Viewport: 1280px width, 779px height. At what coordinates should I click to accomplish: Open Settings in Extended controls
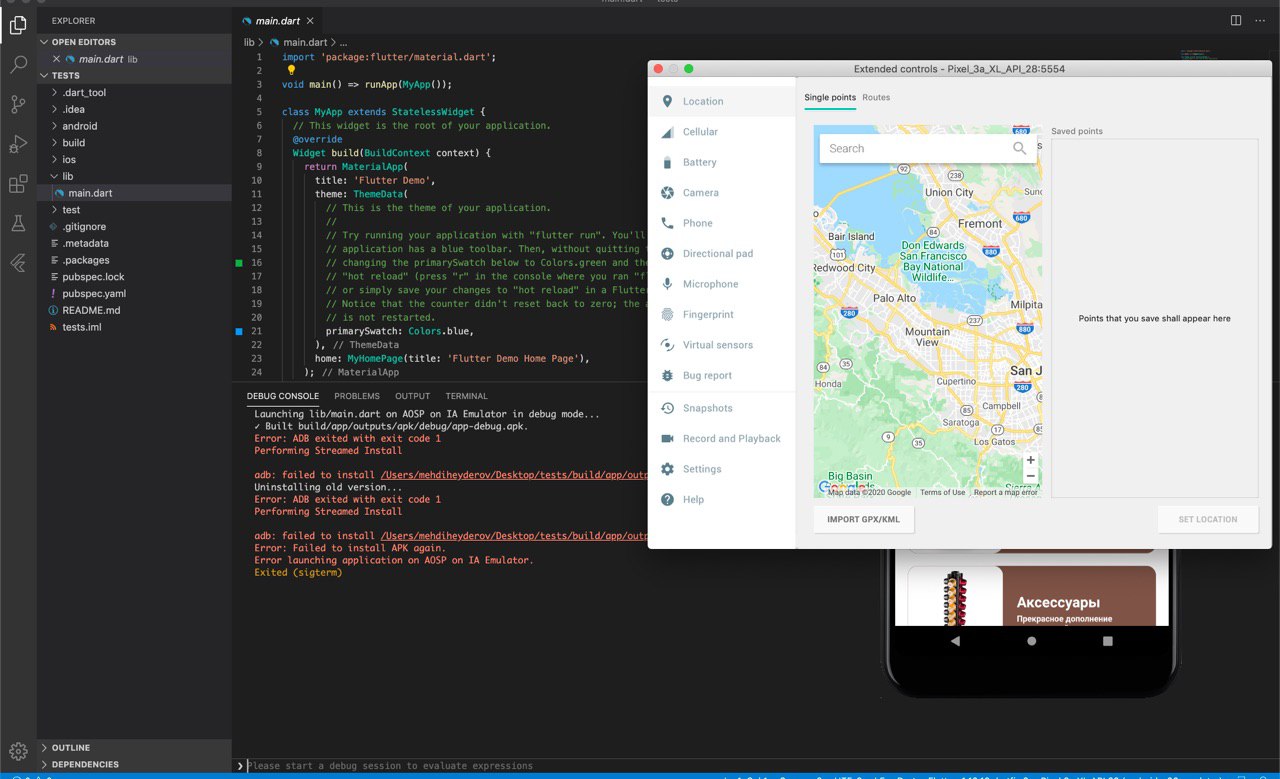coord(722,469)
